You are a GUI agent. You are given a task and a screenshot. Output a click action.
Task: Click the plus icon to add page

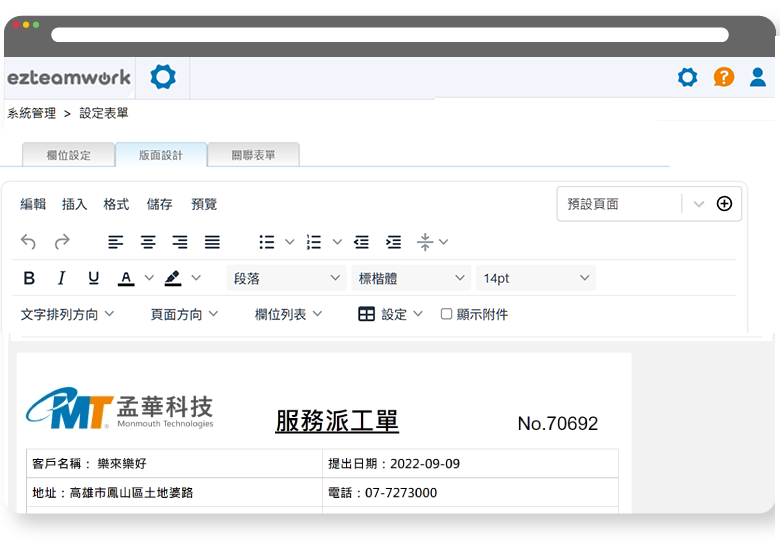coord(724,204)
